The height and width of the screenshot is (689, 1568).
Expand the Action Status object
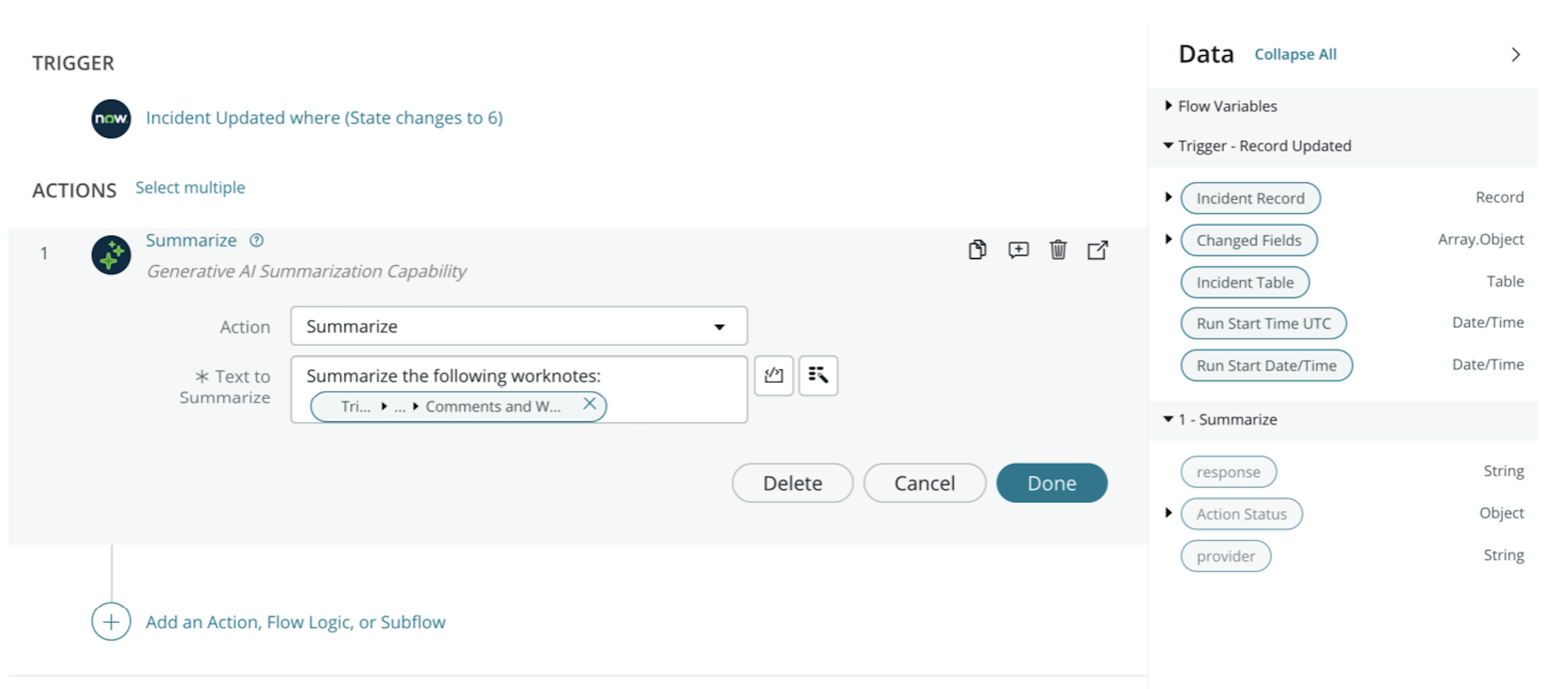tap(1169, 513)
